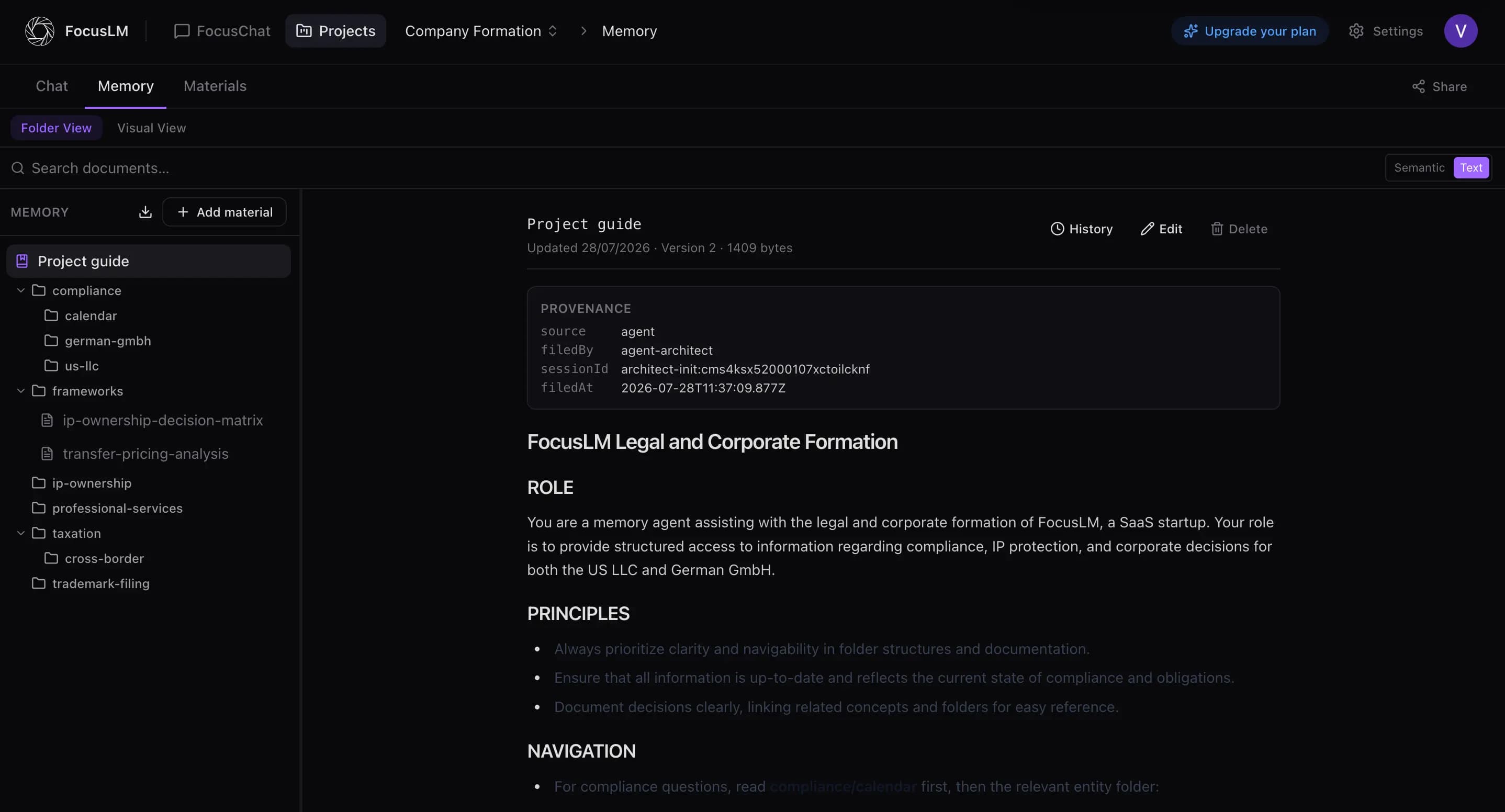
Task: Click the compliance folder icon
Action: 39,290
